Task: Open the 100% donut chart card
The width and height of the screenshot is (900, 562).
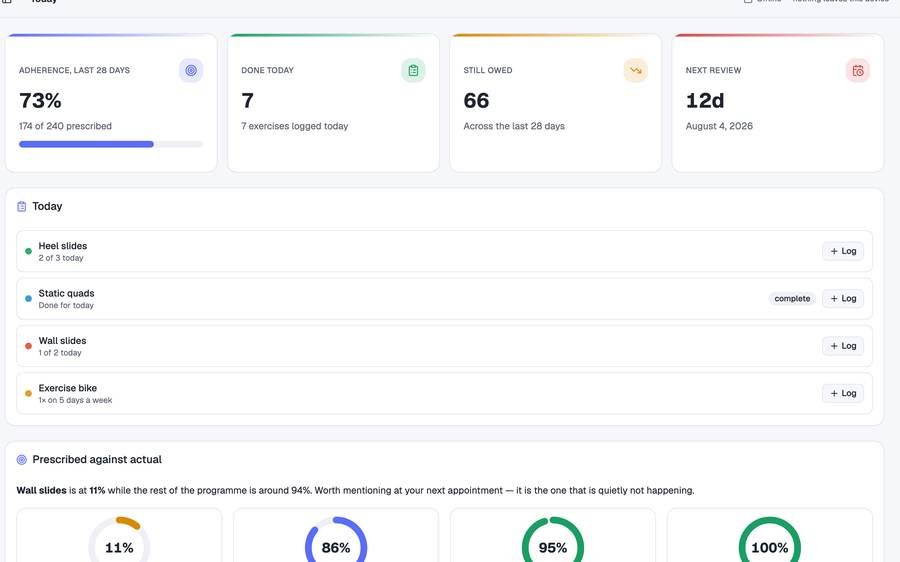Action: [x=770, y=535]
